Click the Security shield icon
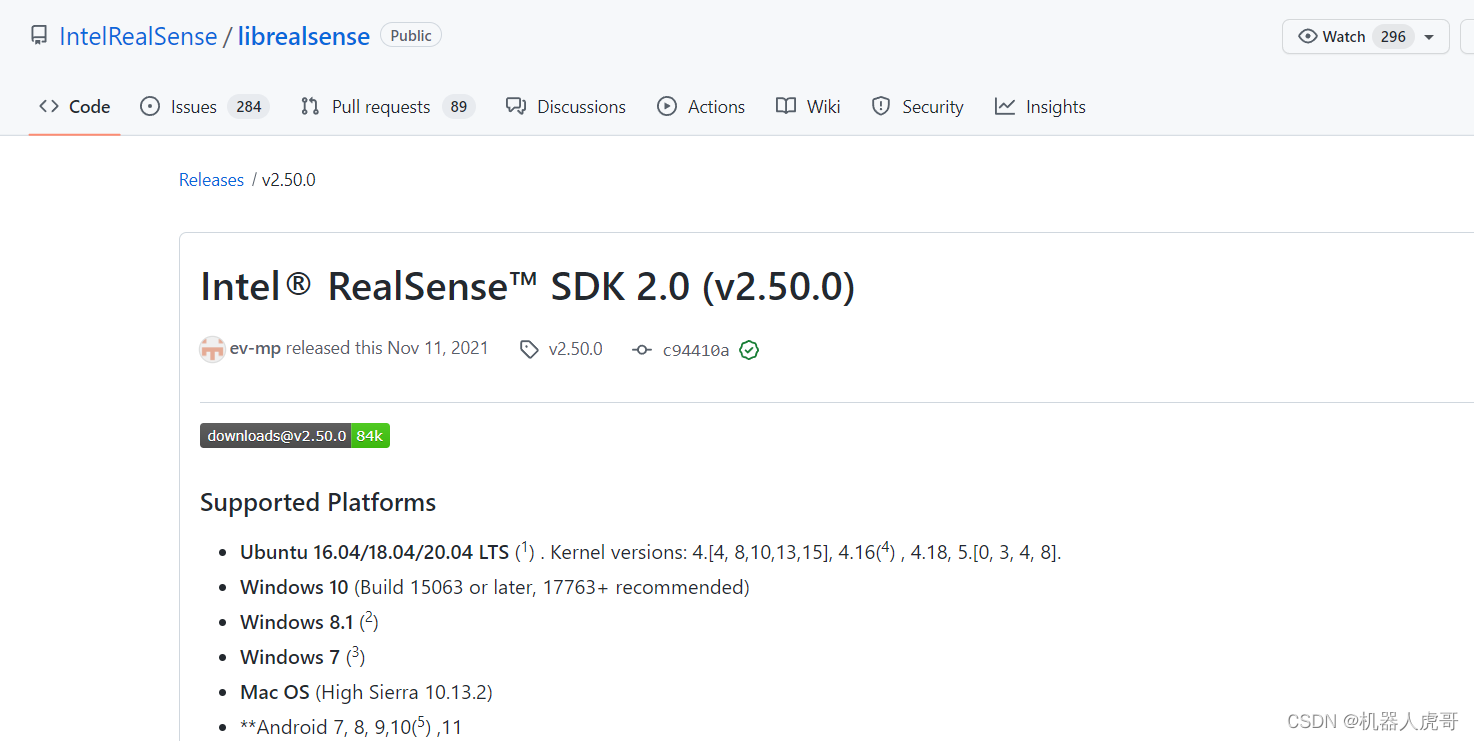Image resolution: width=1474 pixels, height=741 pixels. tap(881, 106)
